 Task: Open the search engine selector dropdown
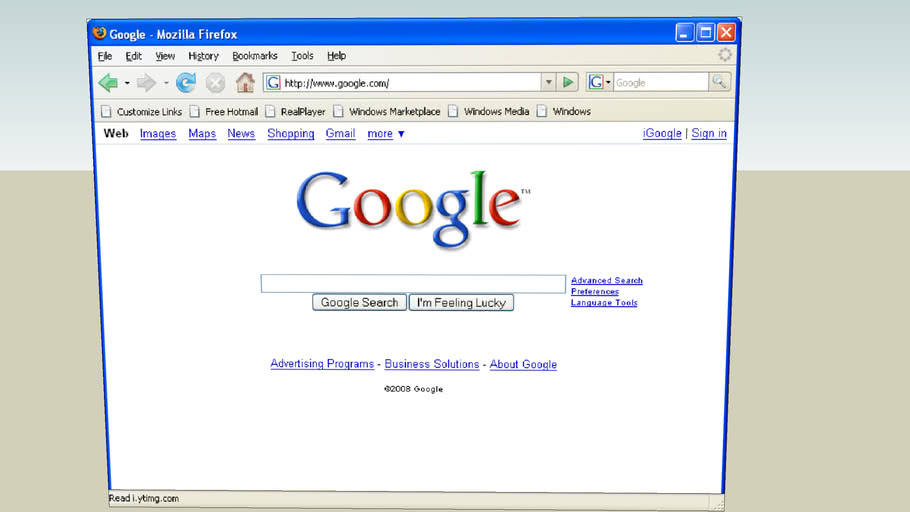(x=599, y=82)
